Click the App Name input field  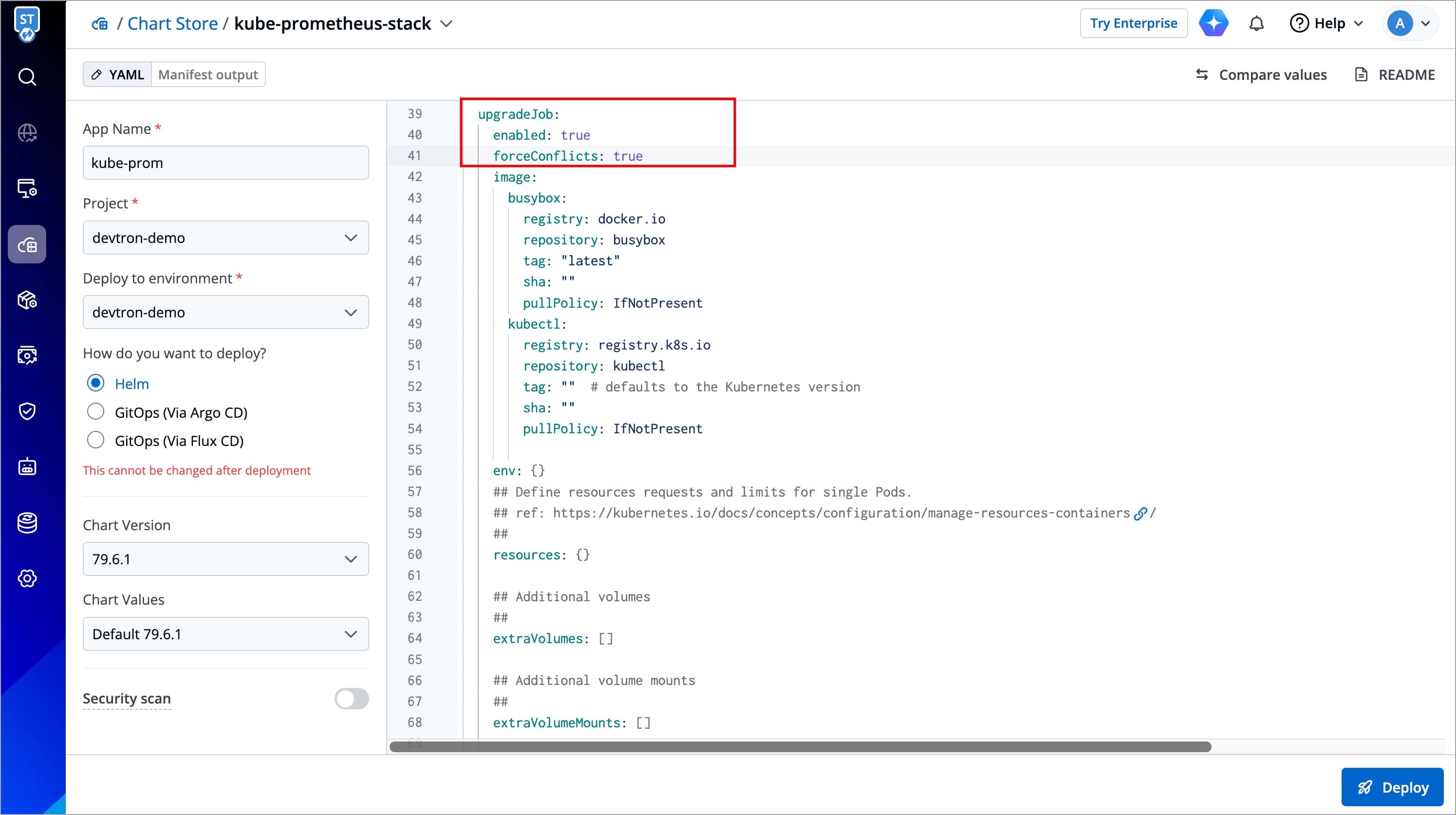(225, 163)
